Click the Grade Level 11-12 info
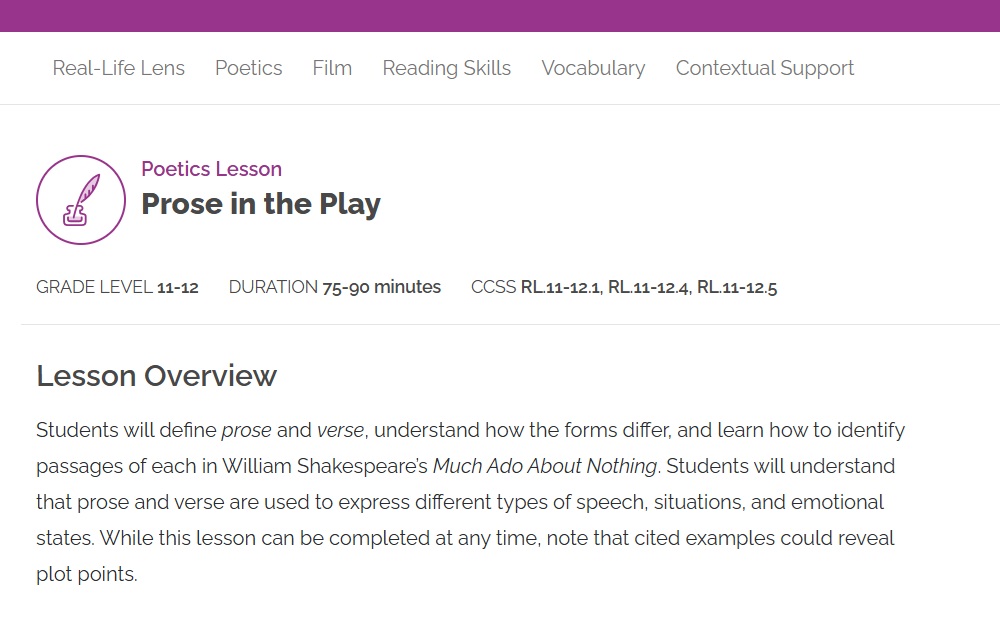 tap(117, 287)
